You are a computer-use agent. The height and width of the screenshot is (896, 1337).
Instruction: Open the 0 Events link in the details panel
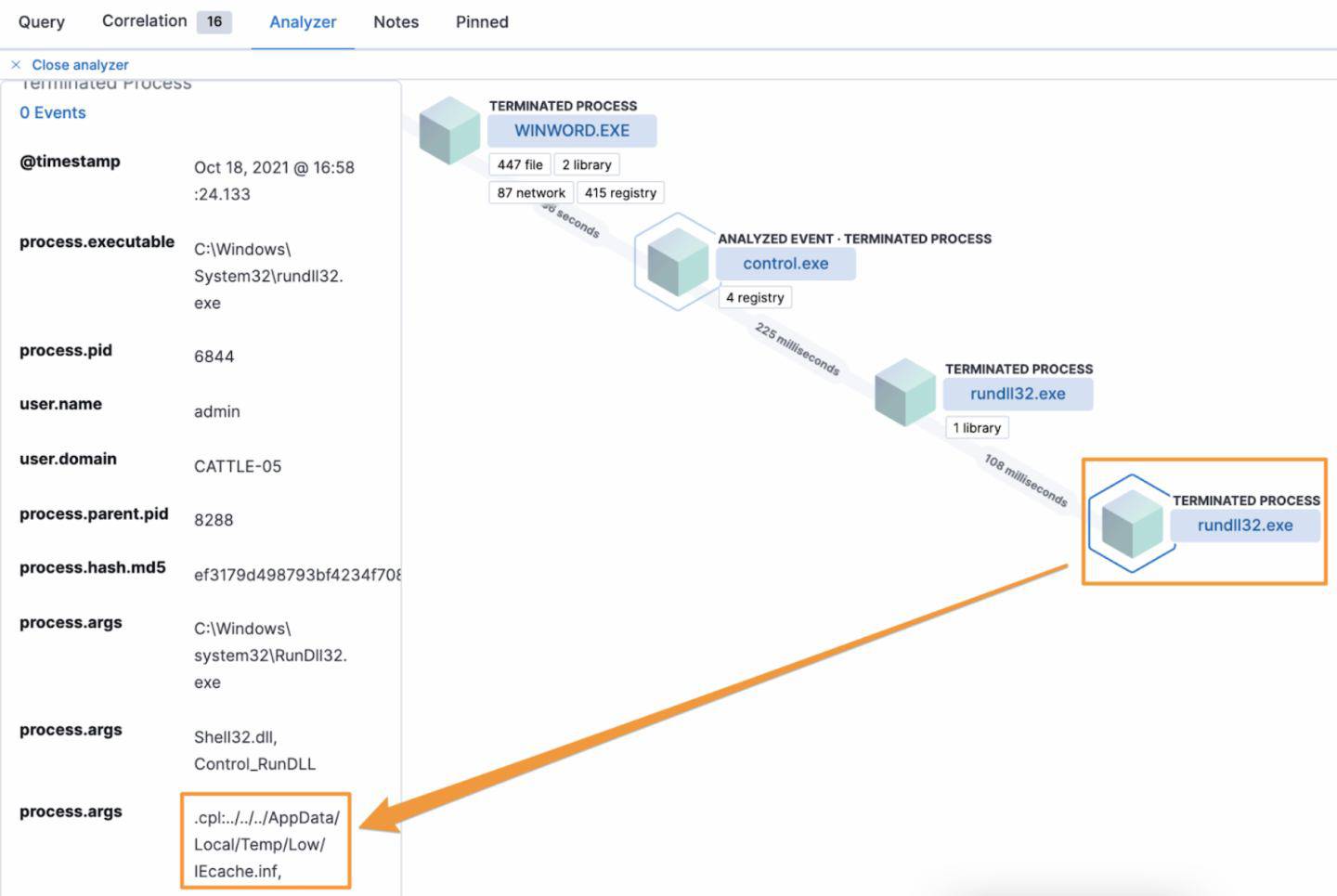(52, 112)
